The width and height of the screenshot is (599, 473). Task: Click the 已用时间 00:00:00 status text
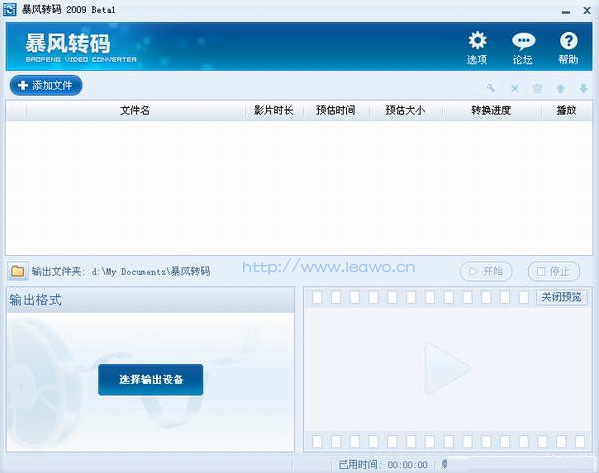click(383, 465)
